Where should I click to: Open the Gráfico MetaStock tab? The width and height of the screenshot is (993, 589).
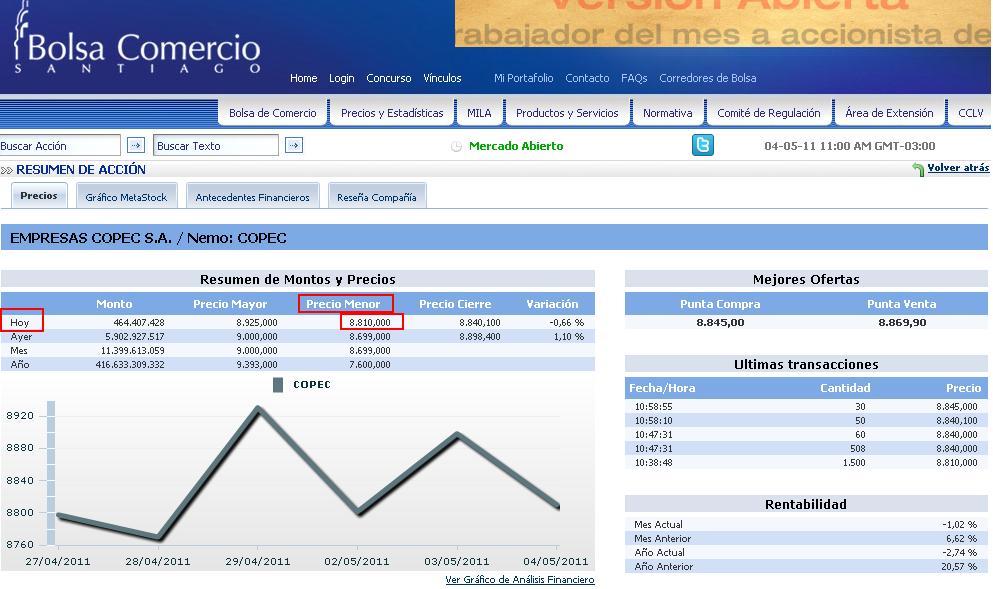click(x=126, y=197)
